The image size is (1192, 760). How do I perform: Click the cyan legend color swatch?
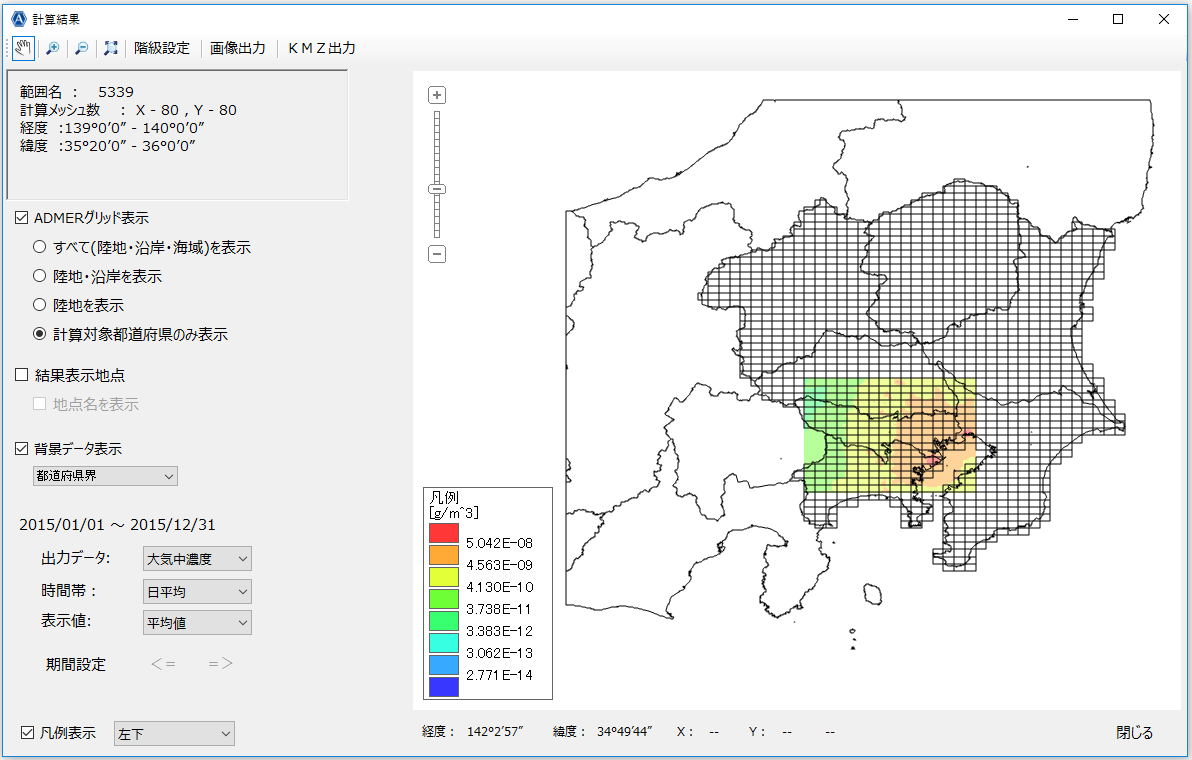tap(444, 643)
